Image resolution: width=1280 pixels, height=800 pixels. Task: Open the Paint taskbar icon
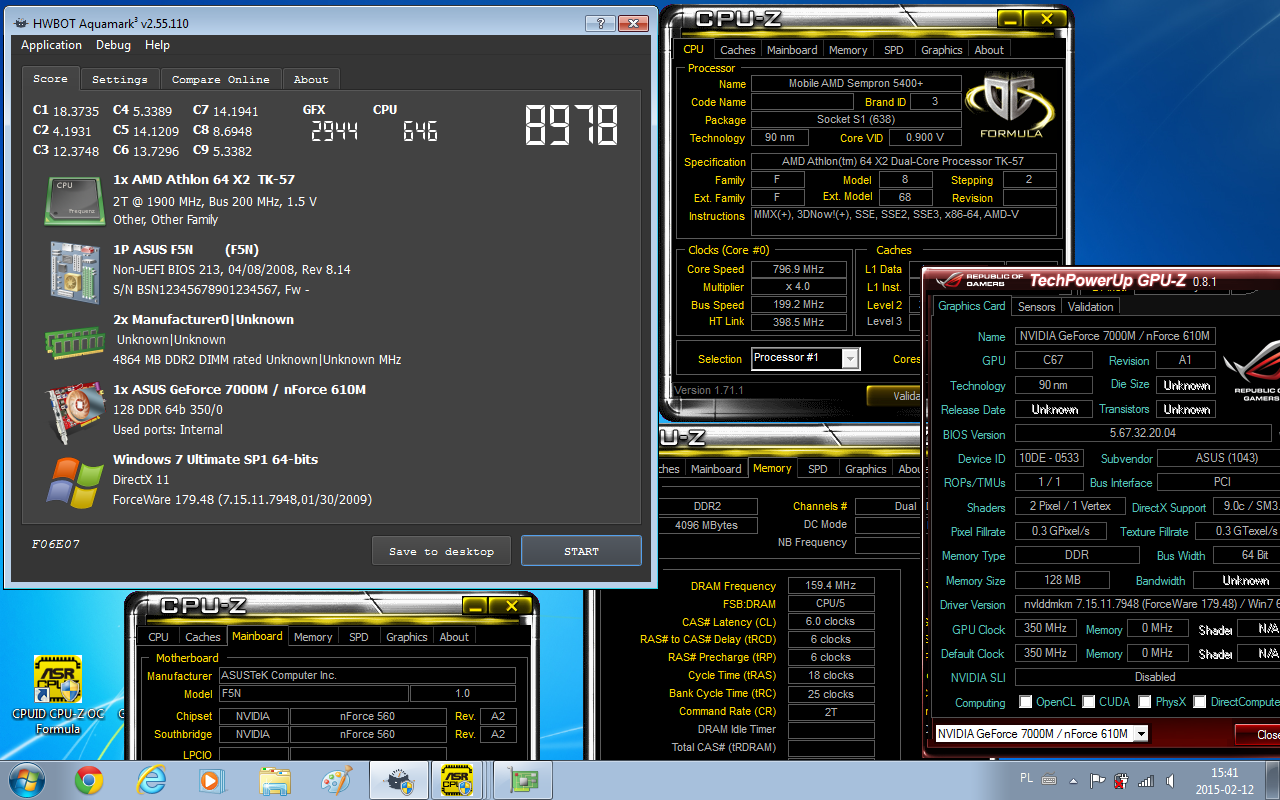(335, 780)
